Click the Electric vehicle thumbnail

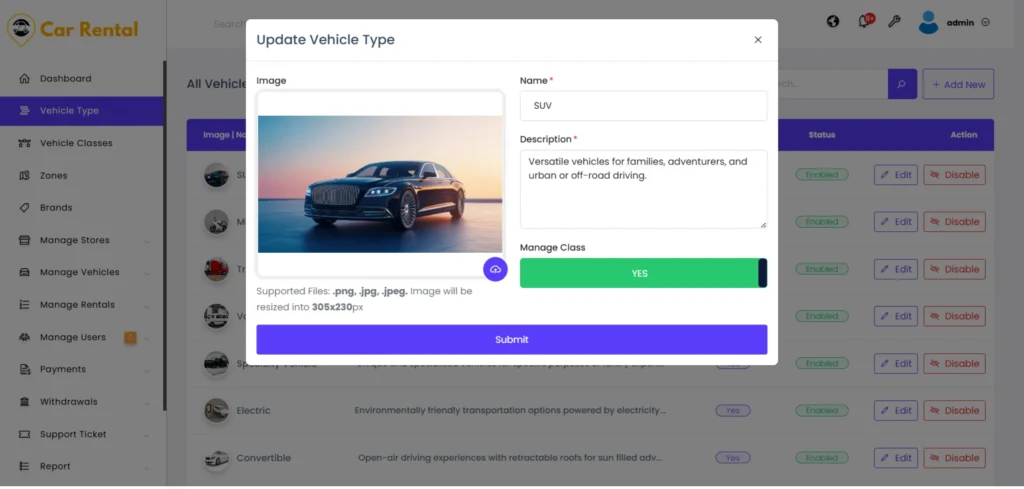tap(216, 410)
